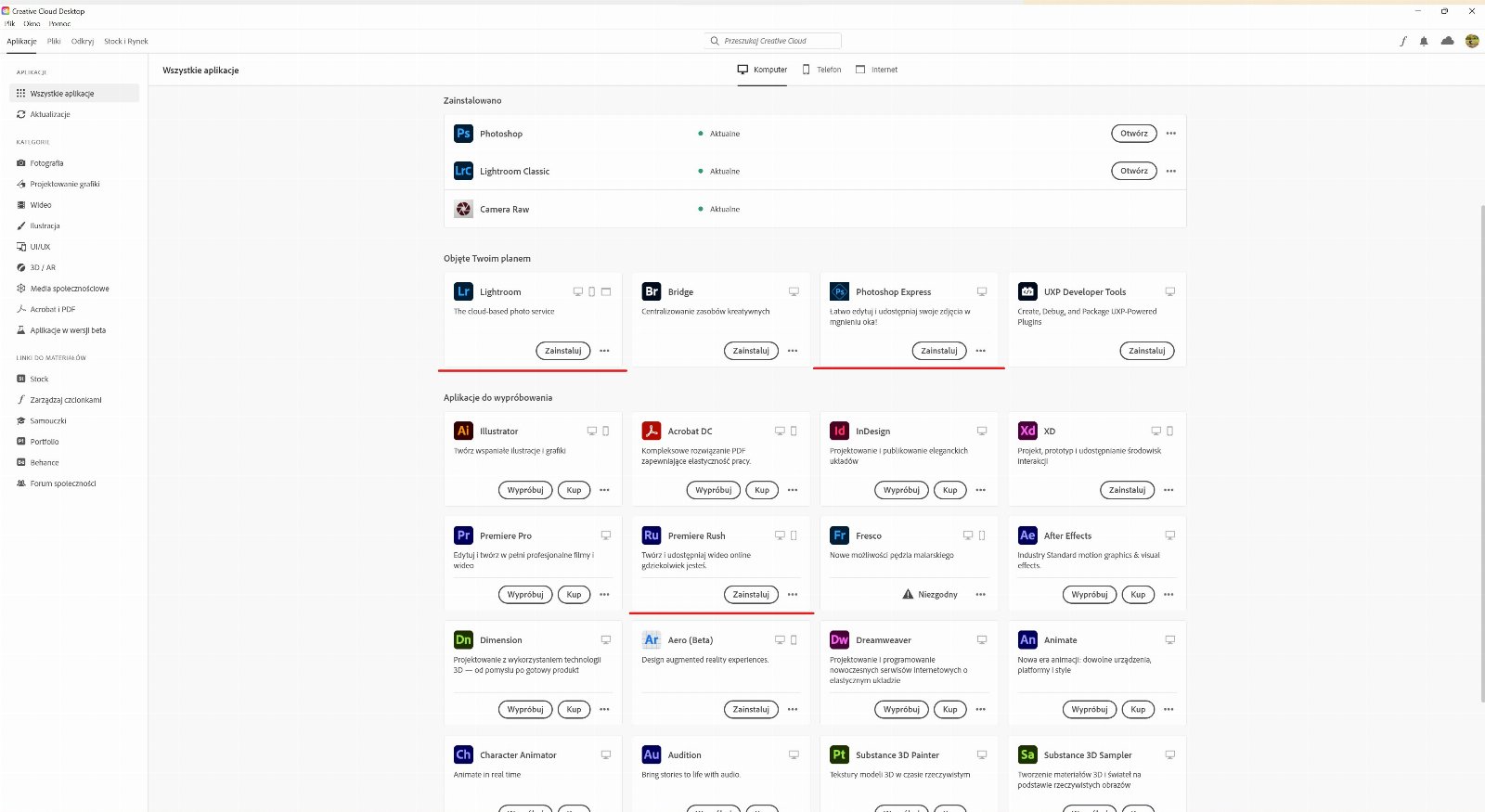This screenshot has width=1485, height=812.
Task: Click the Bridge Br icon
Action: click(652, 291)
